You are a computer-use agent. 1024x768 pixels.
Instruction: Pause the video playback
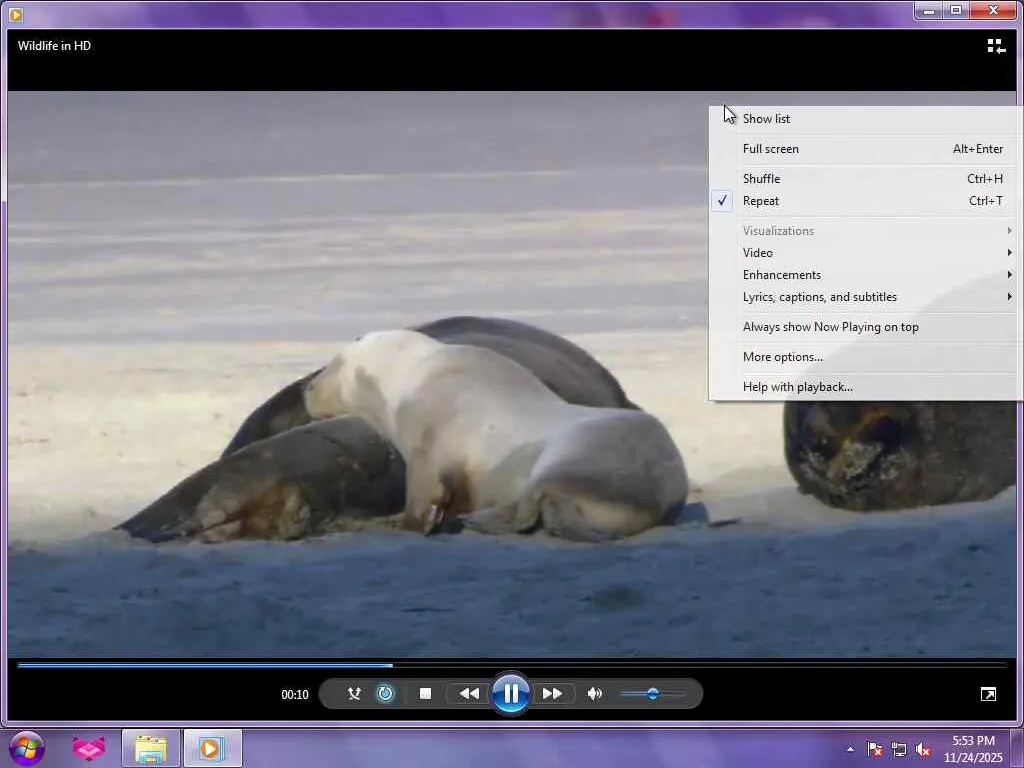510,693
